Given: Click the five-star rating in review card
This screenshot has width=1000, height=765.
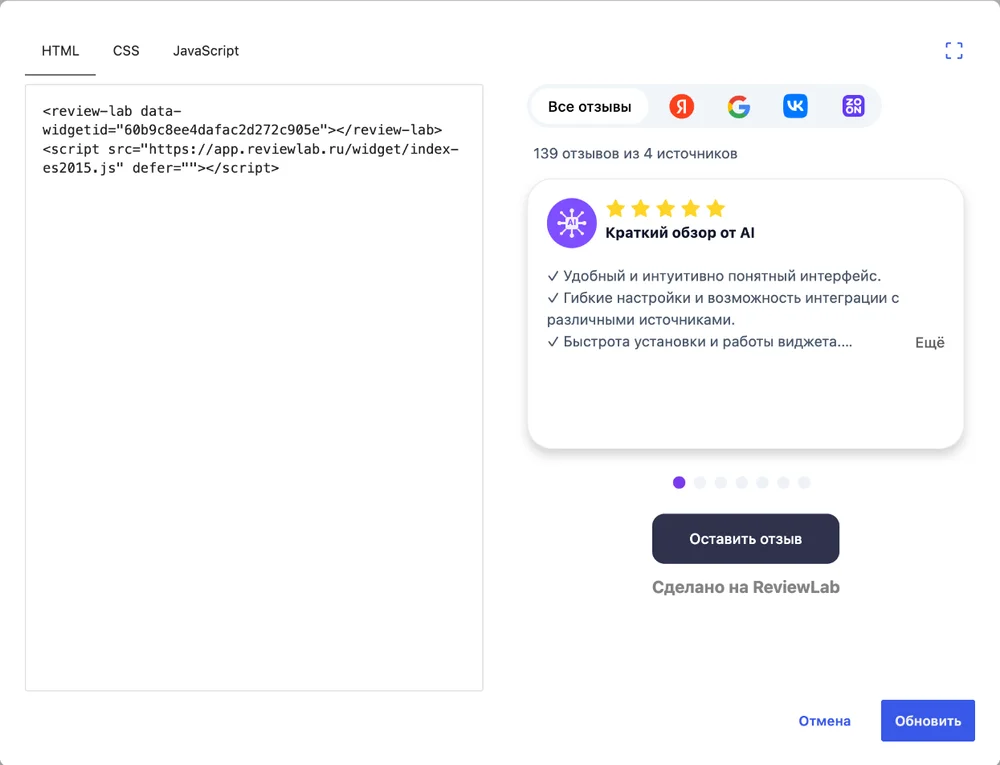Looking at the screenshot, I should [x=665, y=208].
